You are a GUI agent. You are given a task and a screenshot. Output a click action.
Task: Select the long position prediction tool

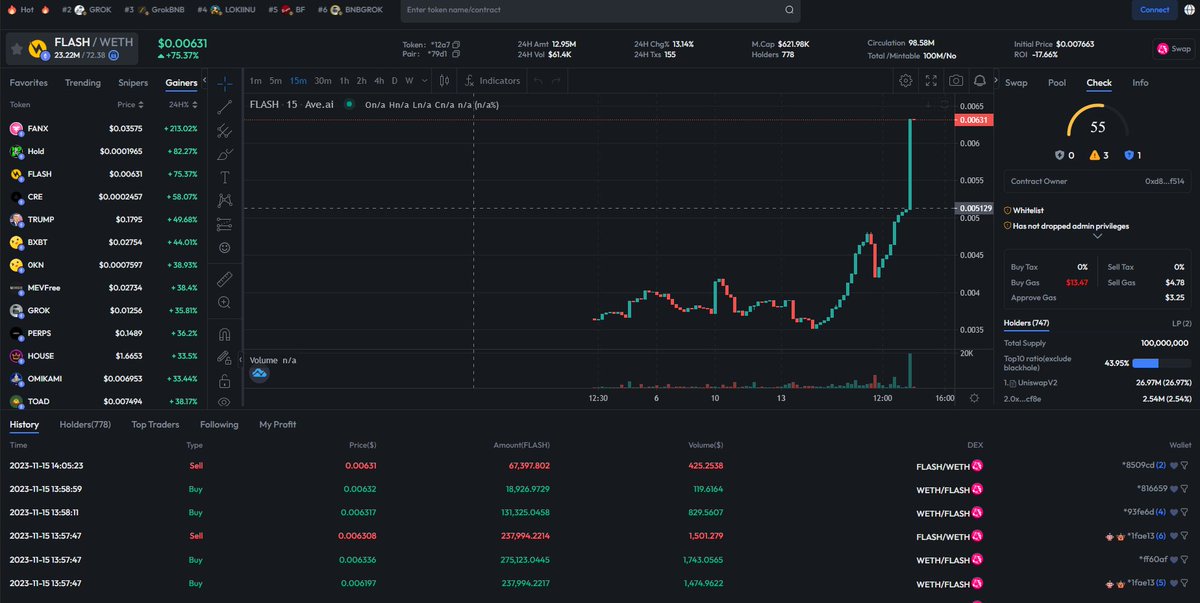[225, 224]
